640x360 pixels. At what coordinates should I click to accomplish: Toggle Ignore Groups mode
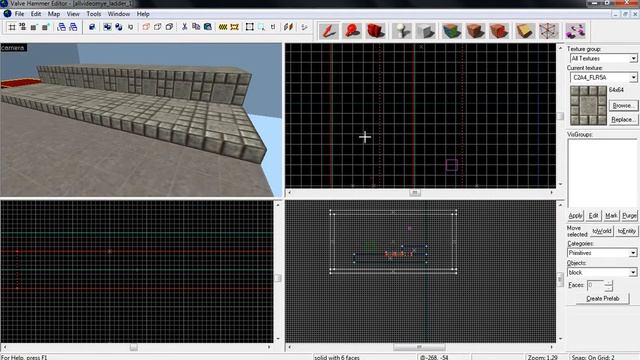click(130, 27)
